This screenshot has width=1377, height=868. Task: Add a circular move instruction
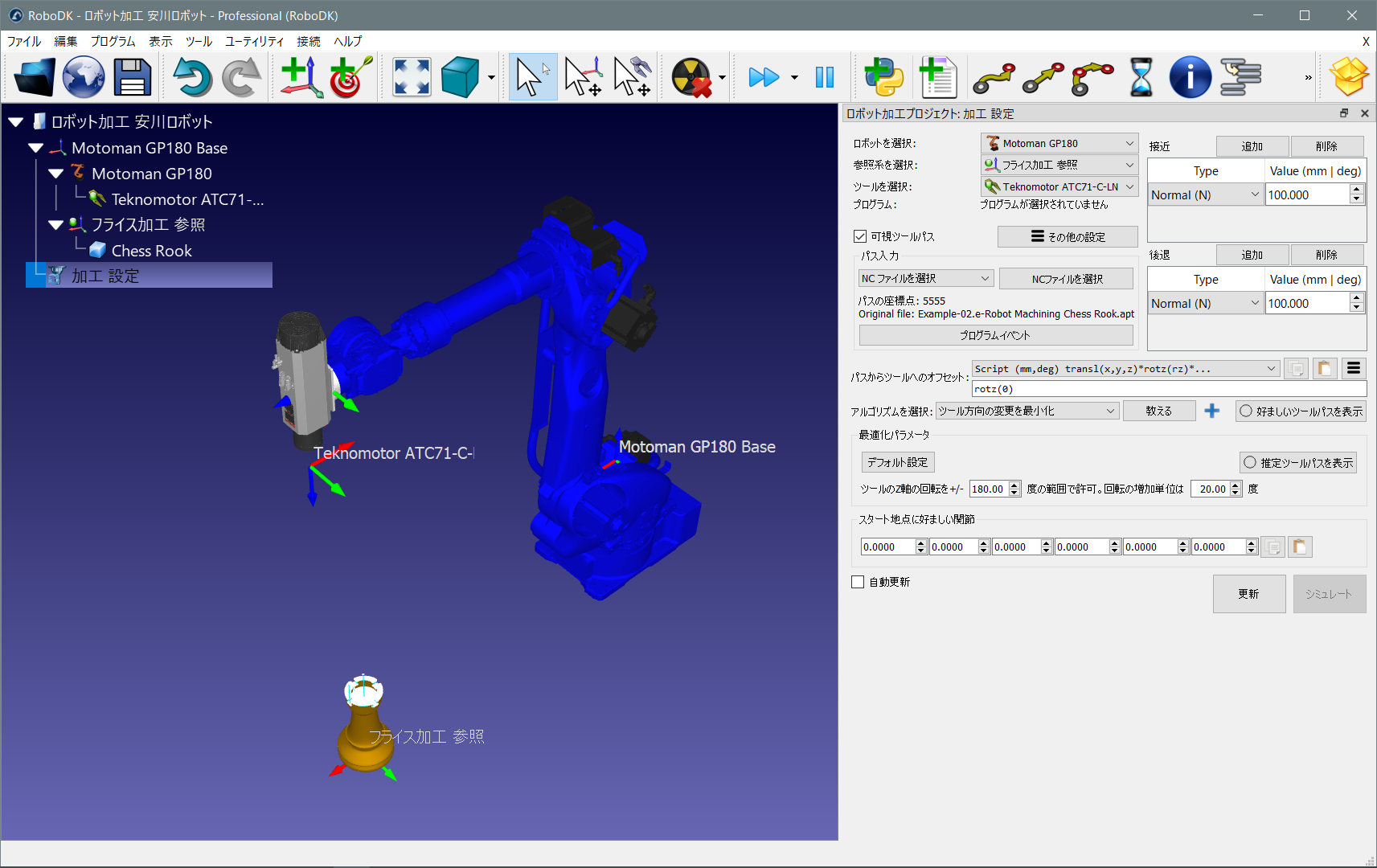tap(1092, 77)
